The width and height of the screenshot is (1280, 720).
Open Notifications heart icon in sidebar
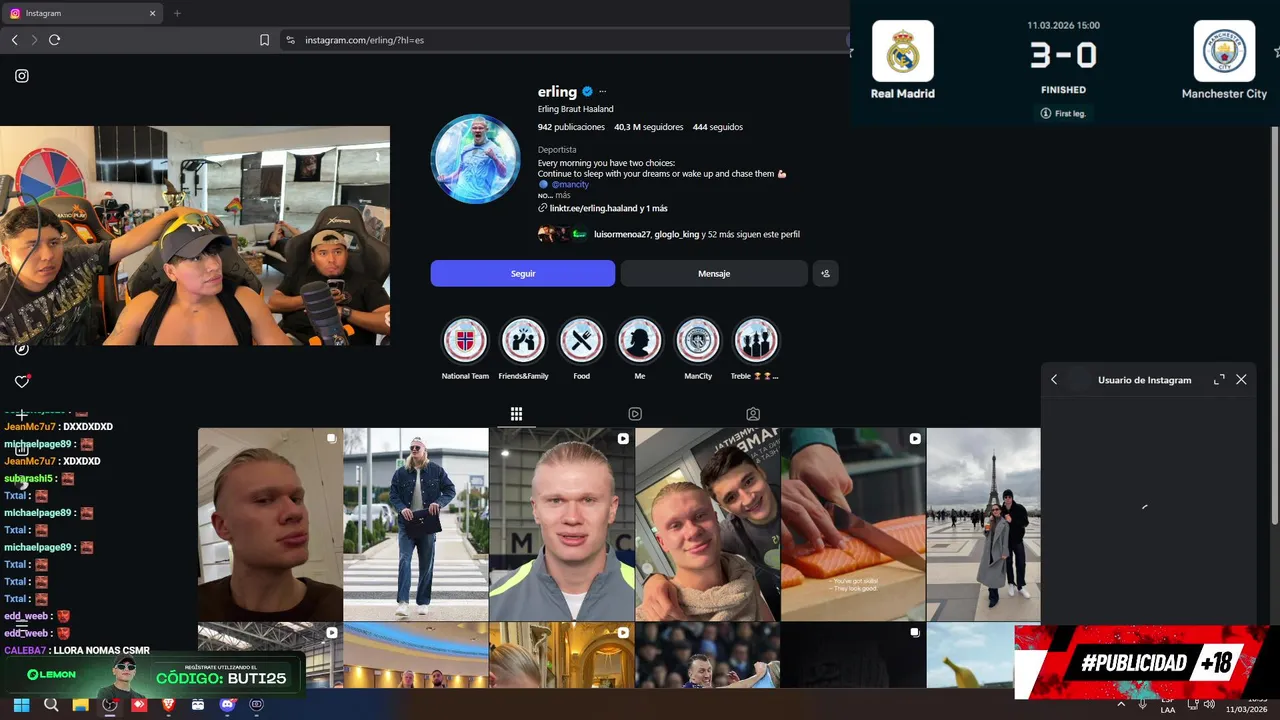(22, 381)
